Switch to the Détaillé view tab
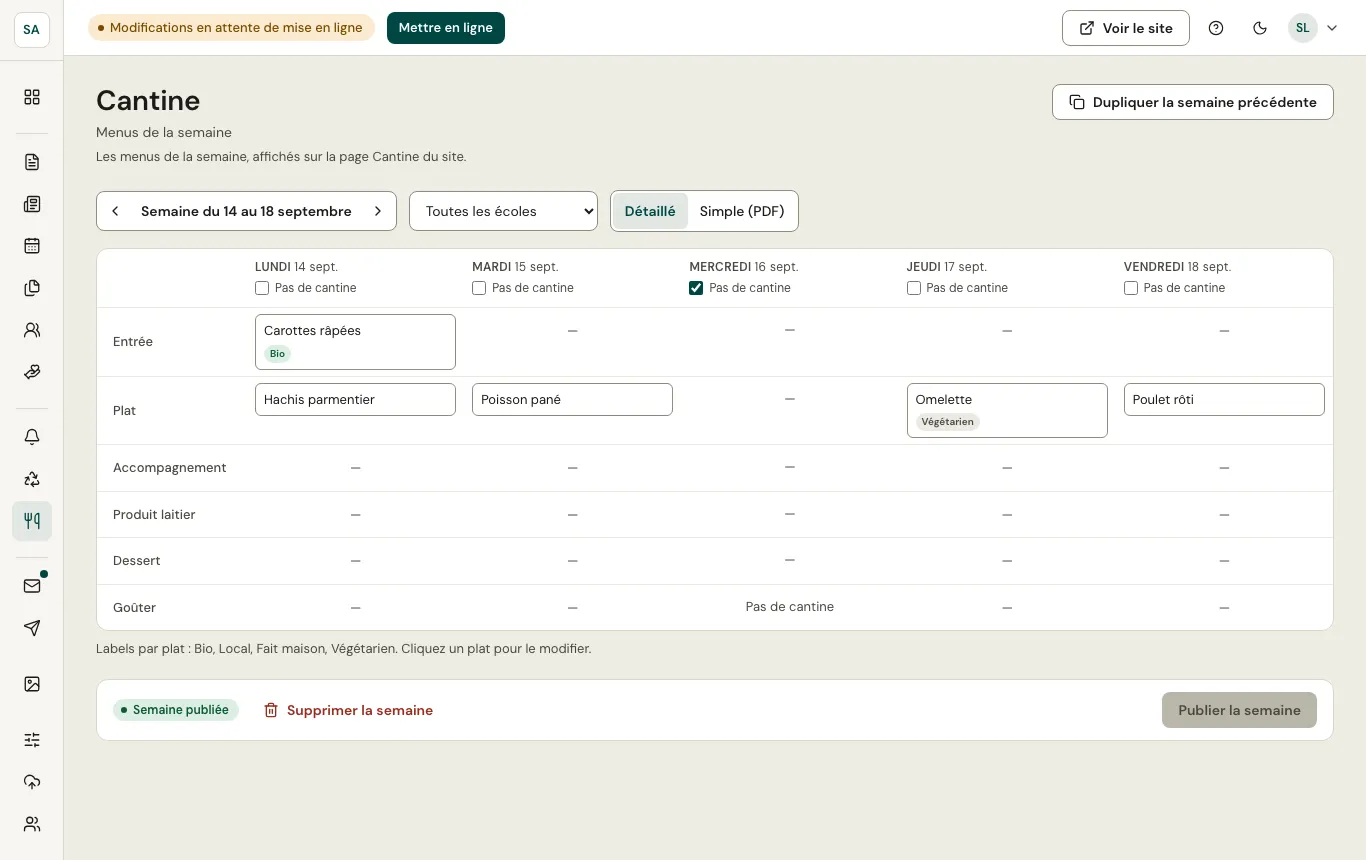Screen dimensions: 1366x860 tap(650, 211)
